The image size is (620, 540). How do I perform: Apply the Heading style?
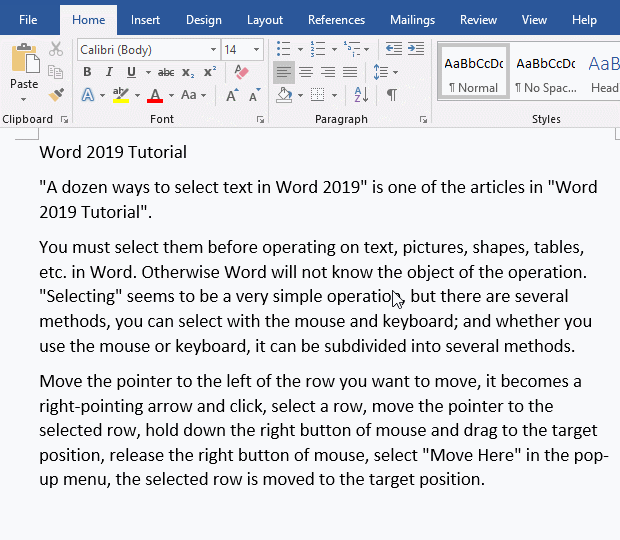pos(603,72)
